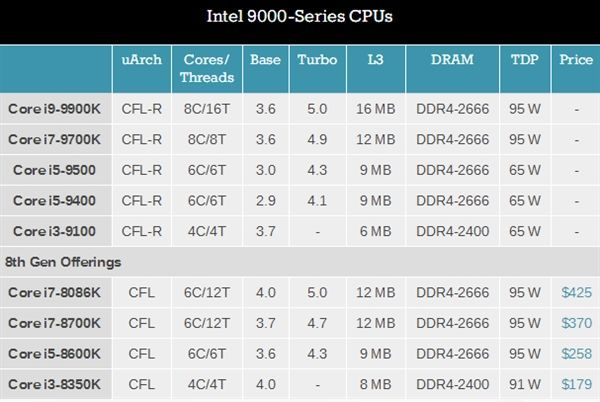Screen dimensions: 600x402
Task: Select the $179 price link
Action: tap(577, 384)
